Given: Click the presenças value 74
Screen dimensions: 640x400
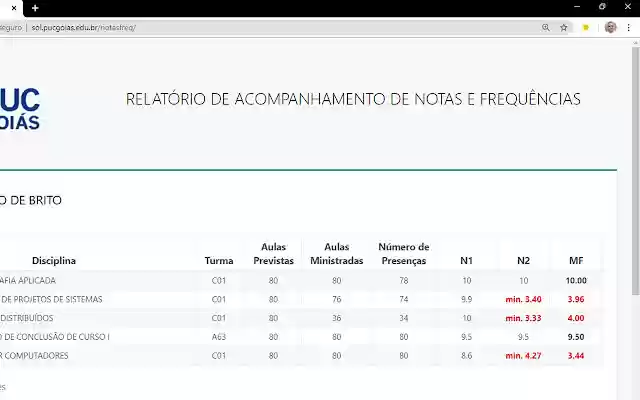Looking at the screenshot, I should click(404, 299).
